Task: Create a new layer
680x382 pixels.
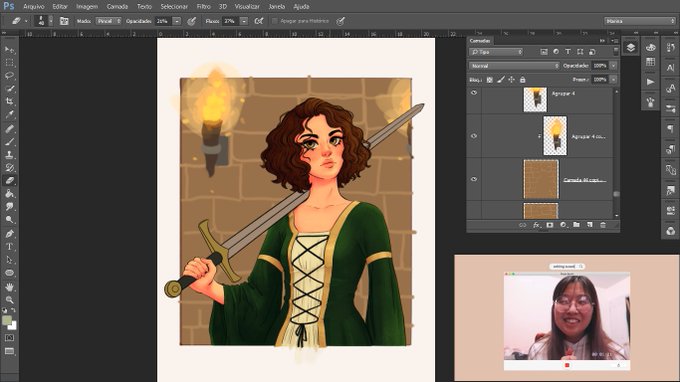Action: click(589, 225)
